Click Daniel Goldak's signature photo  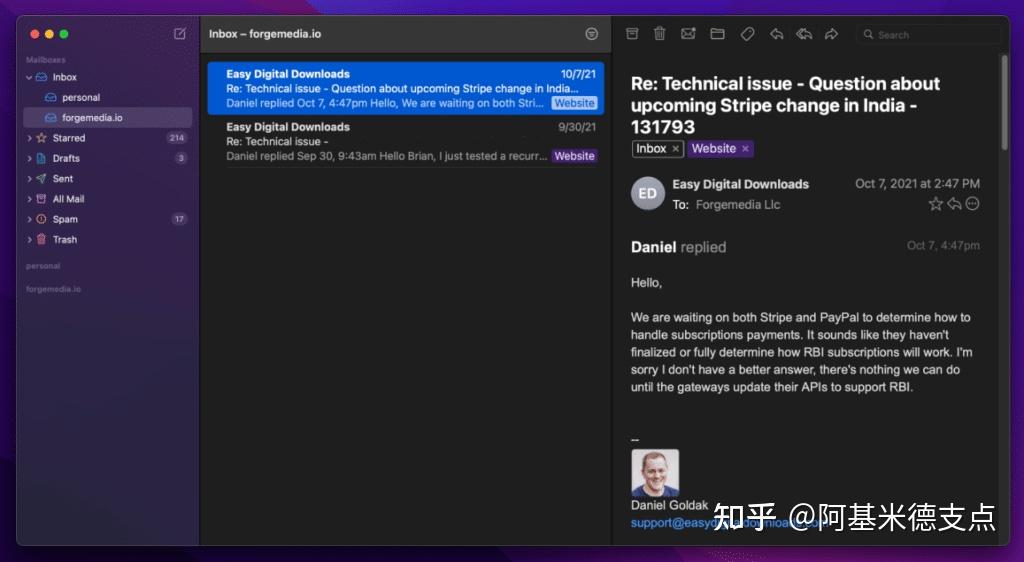point(655,473)
